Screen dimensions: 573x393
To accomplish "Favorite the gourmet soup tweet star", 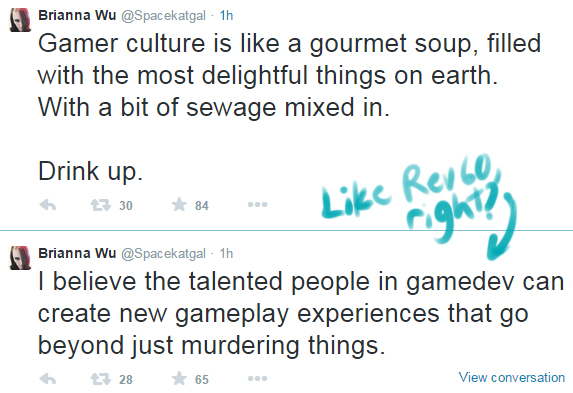I will 179,204.
